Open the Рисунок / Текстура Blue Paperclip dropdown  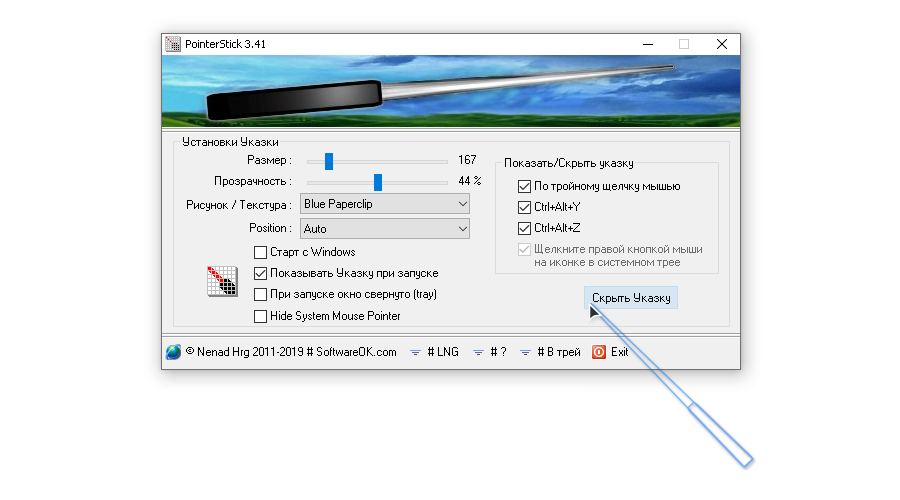[385, 204]
